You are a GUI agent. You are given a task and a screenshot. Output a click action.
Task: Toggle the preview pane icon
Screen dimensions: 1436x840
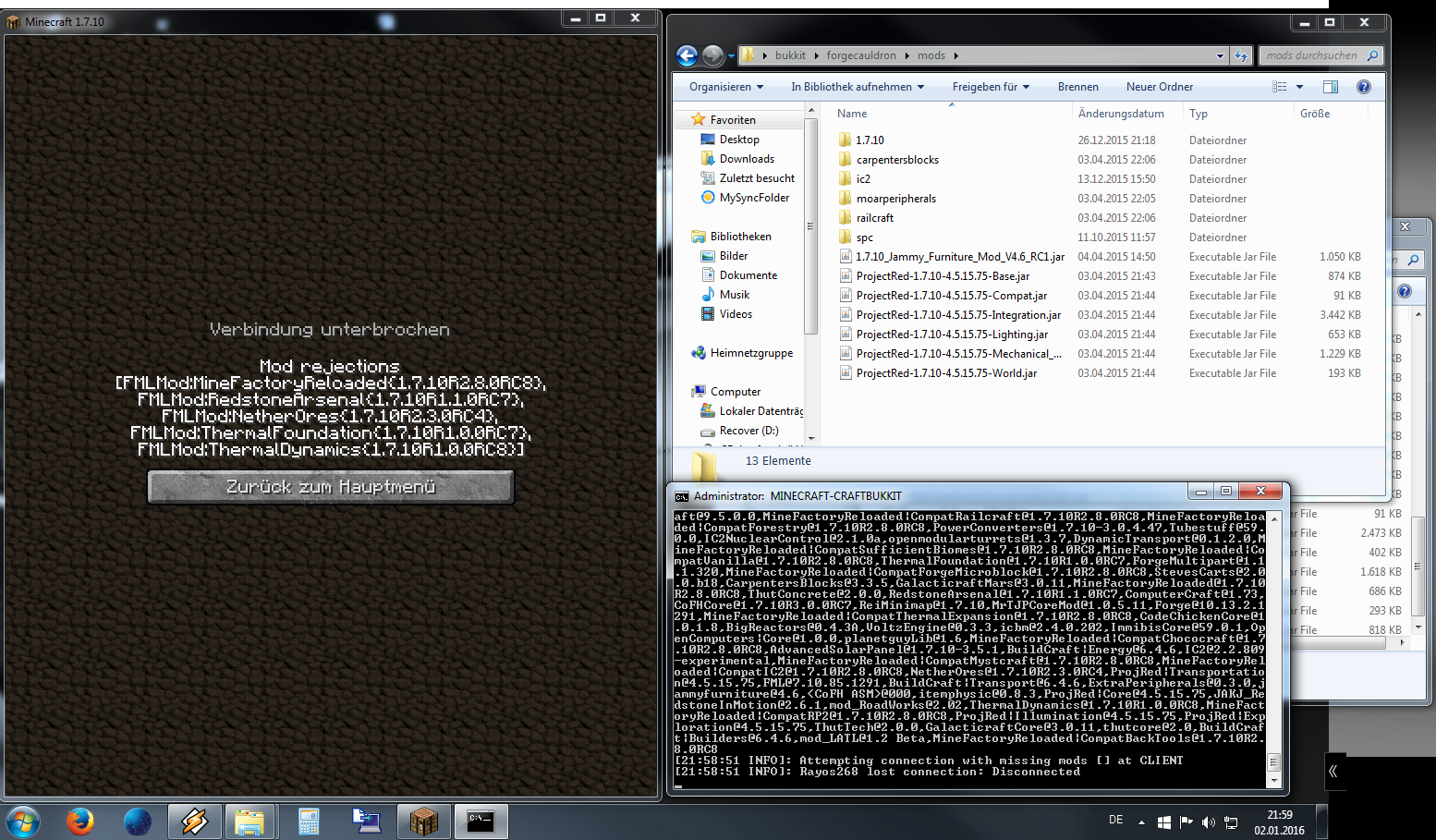[x=1331, y=87]
